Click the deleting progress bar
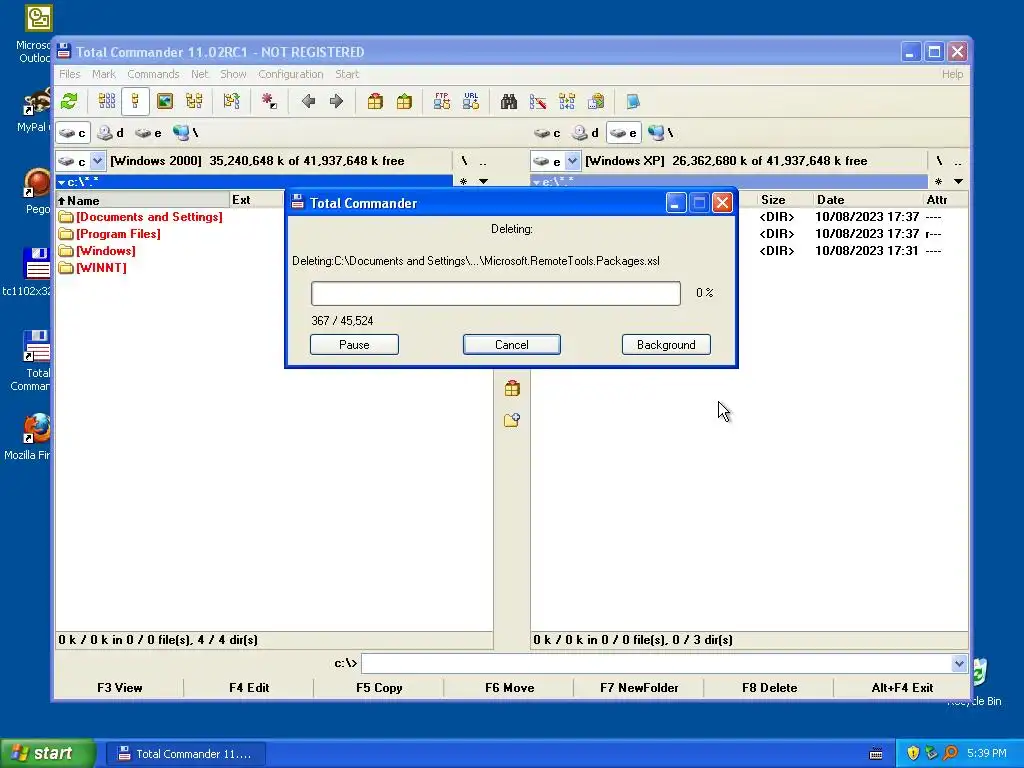This screenshot has width=1024, height=768. pos(496,293)
